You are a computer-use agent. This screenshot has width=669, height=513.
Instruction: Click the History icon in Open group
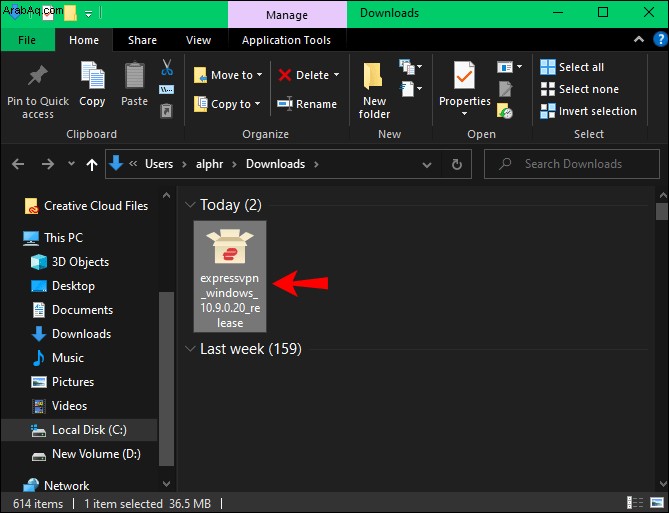(x=505, y=111)
